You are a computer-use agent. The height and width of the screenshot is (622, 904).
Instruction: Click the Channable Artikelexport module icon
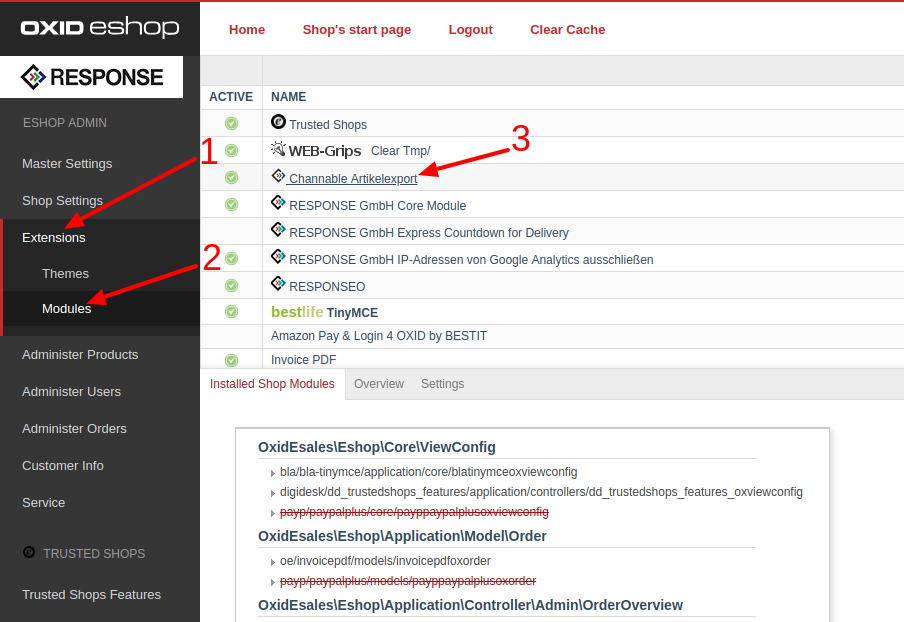click(x=278, y=176)
